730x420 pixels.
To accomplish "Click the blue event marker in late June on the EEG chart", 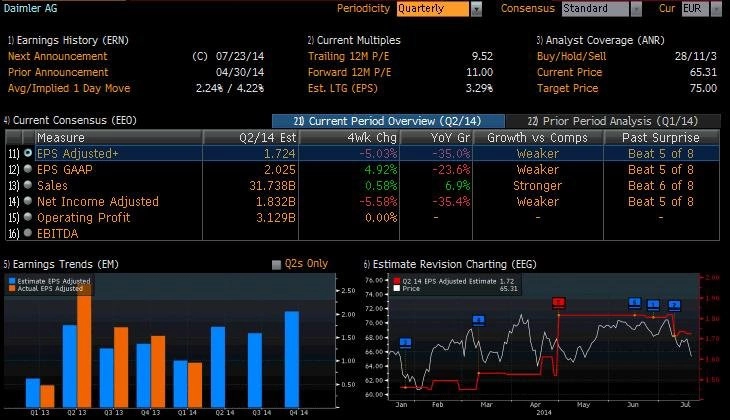I will [x=674, y=305].
